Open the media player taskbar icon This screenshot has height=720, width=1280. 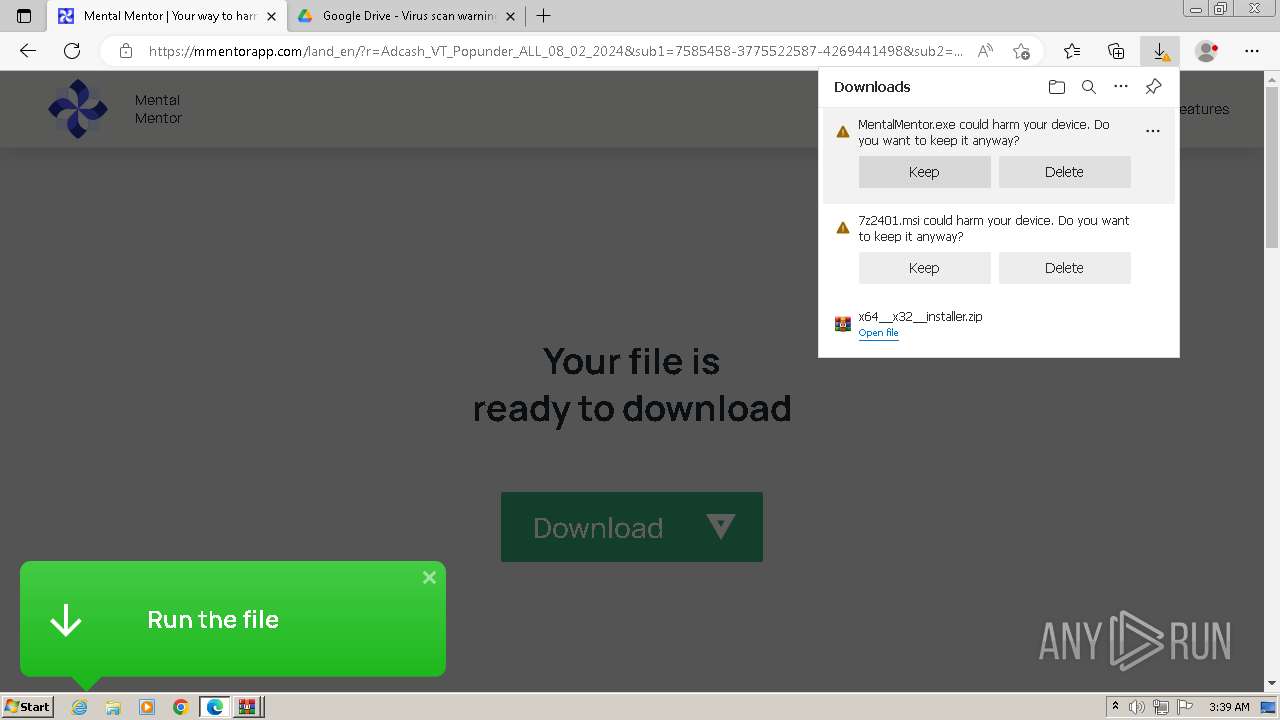(x=147, y=707)
